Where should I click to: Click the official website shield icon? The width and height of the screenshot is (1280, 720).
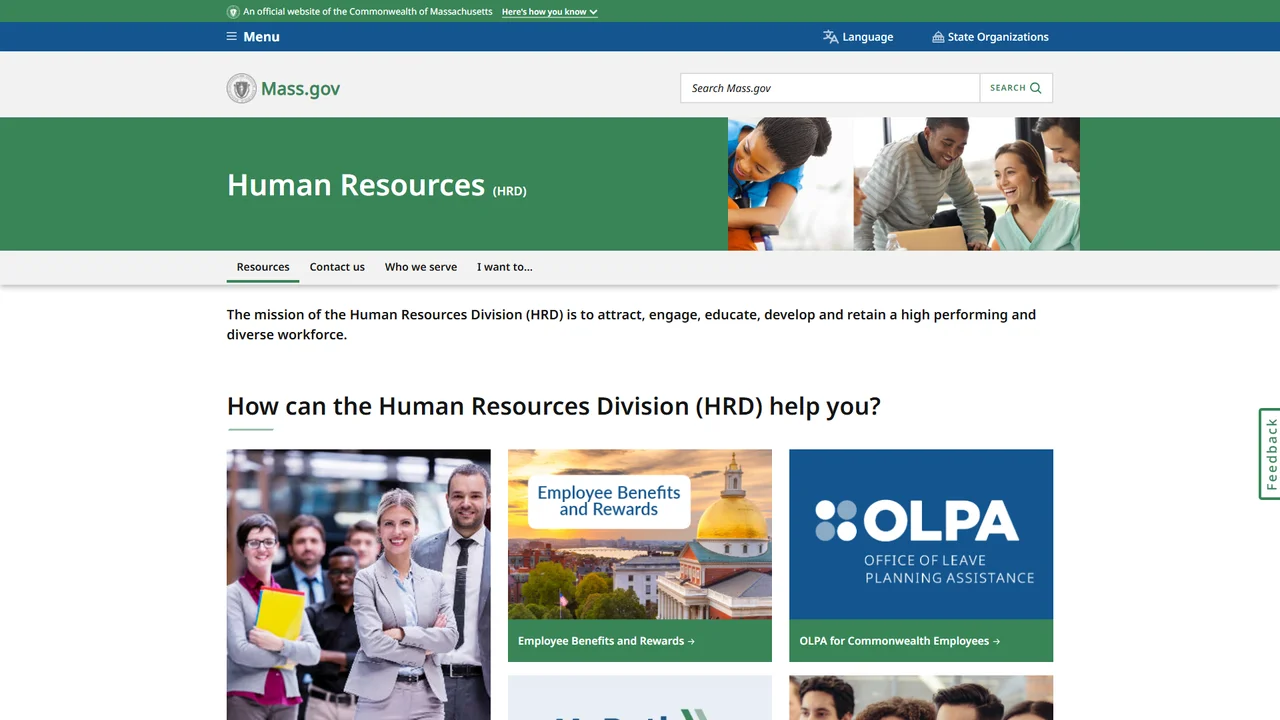coord(233,12)
